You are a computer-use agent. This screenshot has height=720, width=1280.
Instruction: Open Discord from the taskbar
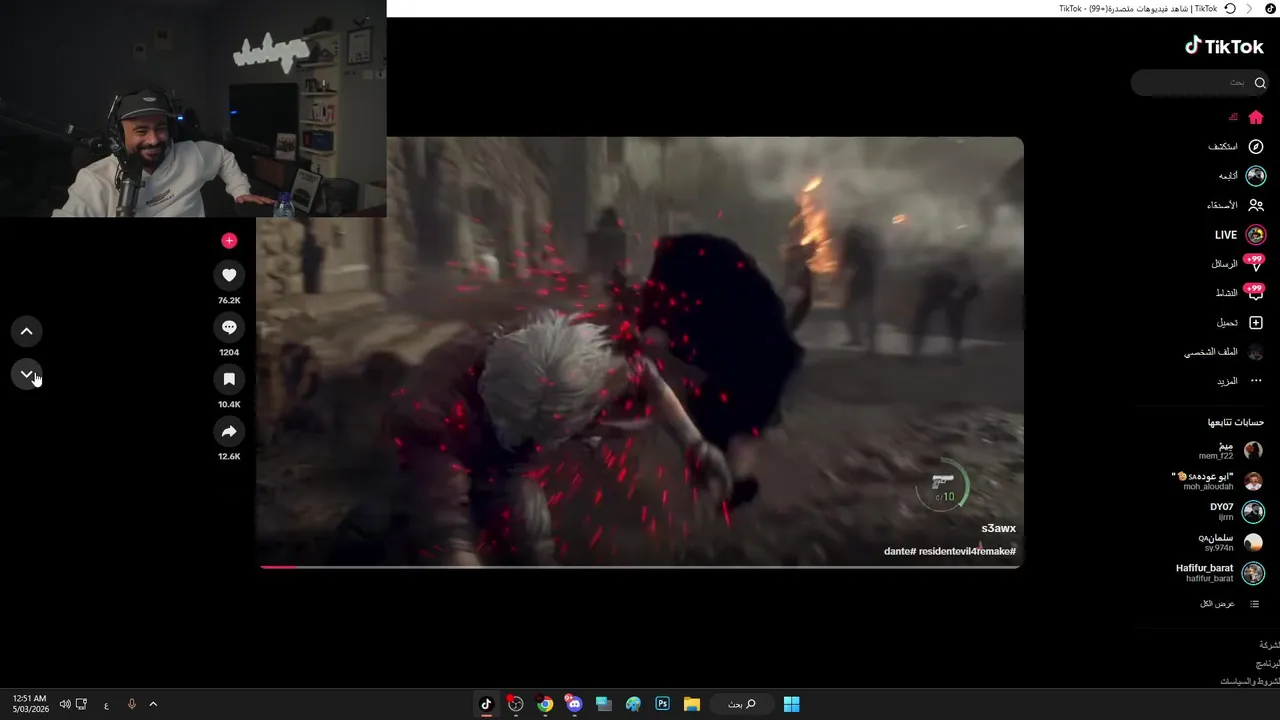pyautogui.click(x=574, y=704)
